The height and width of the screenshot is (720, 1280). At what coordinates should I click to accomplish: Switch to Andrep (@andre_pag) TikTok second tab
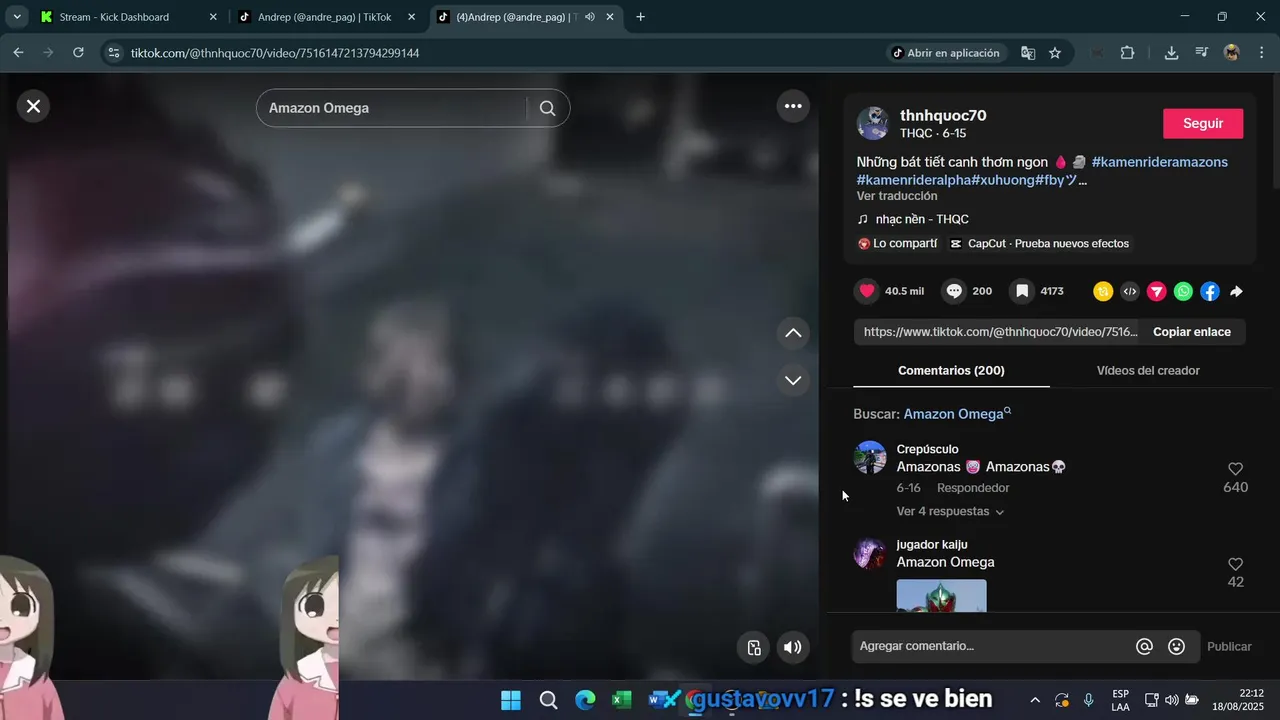coord(327,17)
